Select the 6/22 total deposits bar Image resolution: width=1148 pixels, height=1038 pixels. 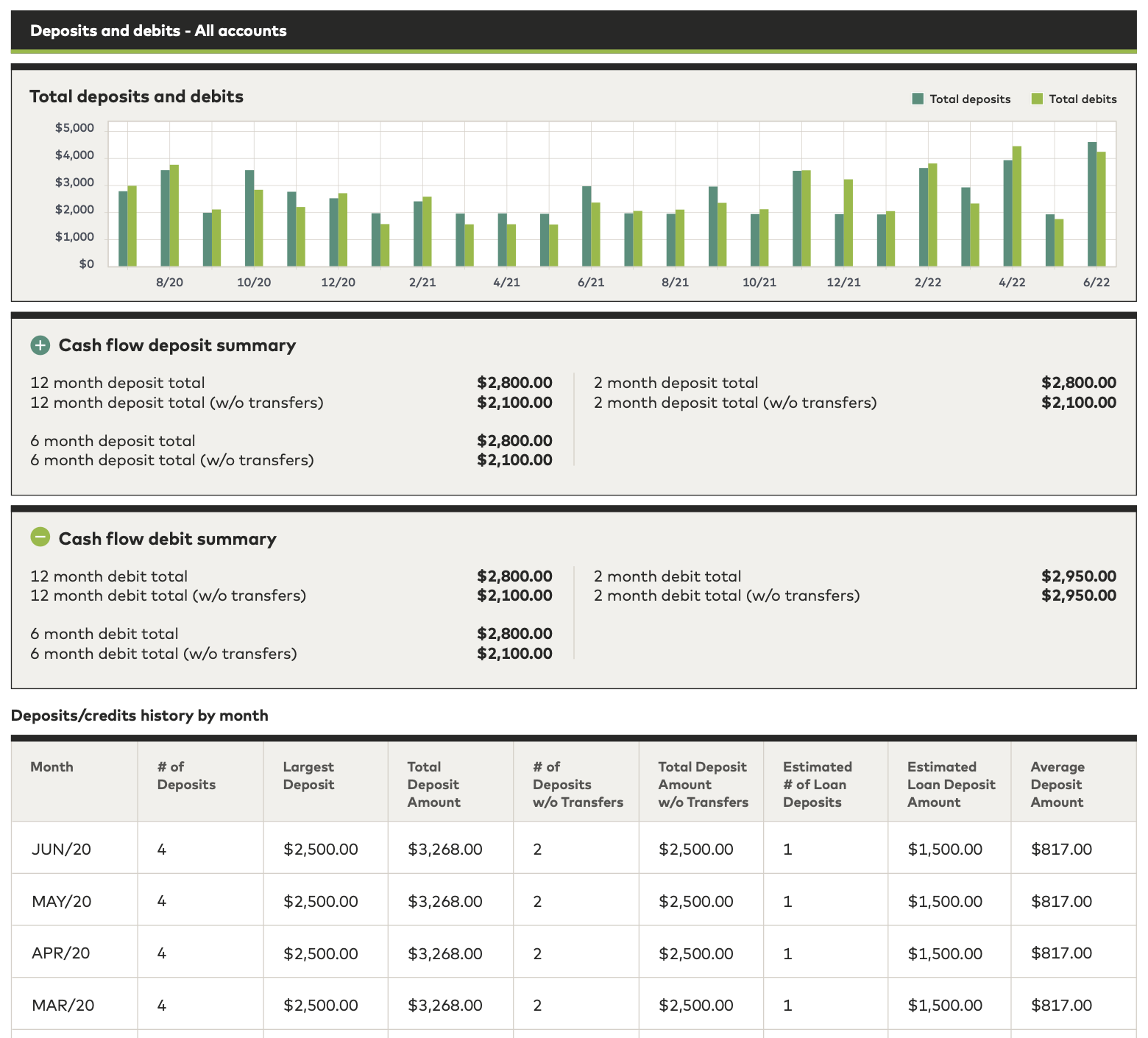tap(1092, 204)
